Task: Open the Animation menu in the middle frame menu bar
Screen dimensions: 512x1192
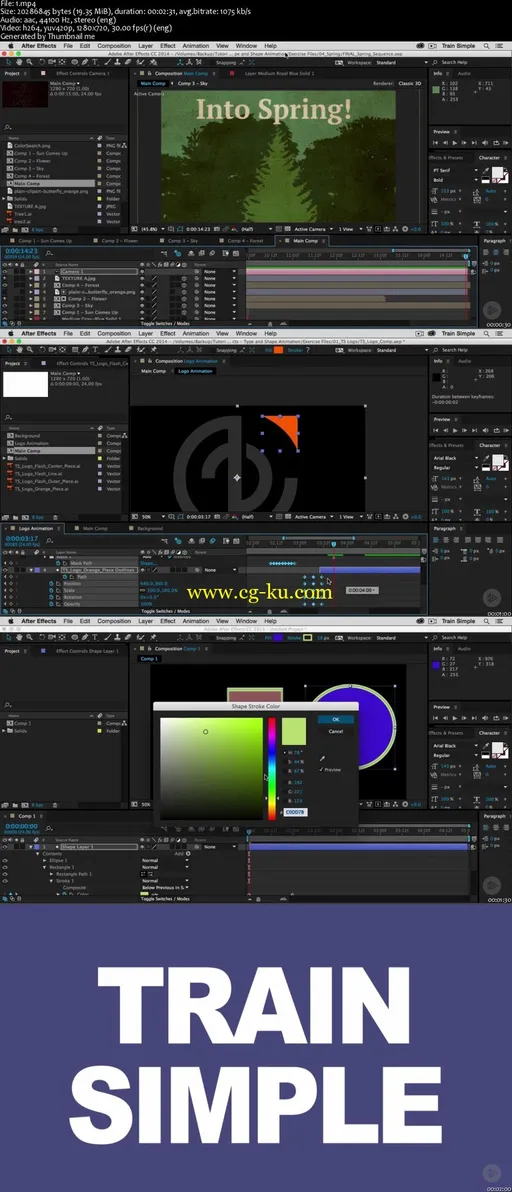Action: click(195, 333)
